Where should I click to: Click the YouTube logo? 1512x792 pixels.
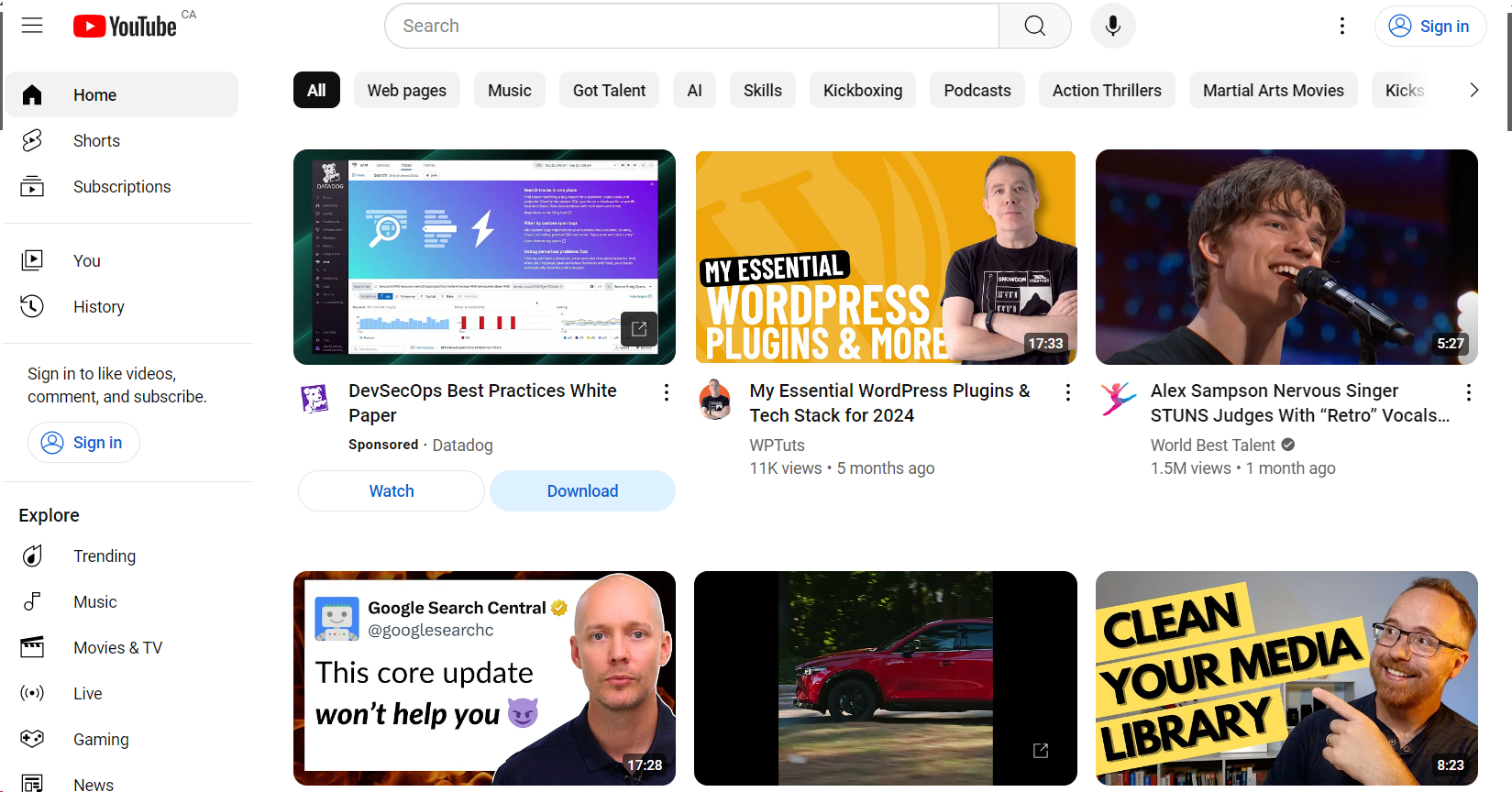(x=125, y=26)
